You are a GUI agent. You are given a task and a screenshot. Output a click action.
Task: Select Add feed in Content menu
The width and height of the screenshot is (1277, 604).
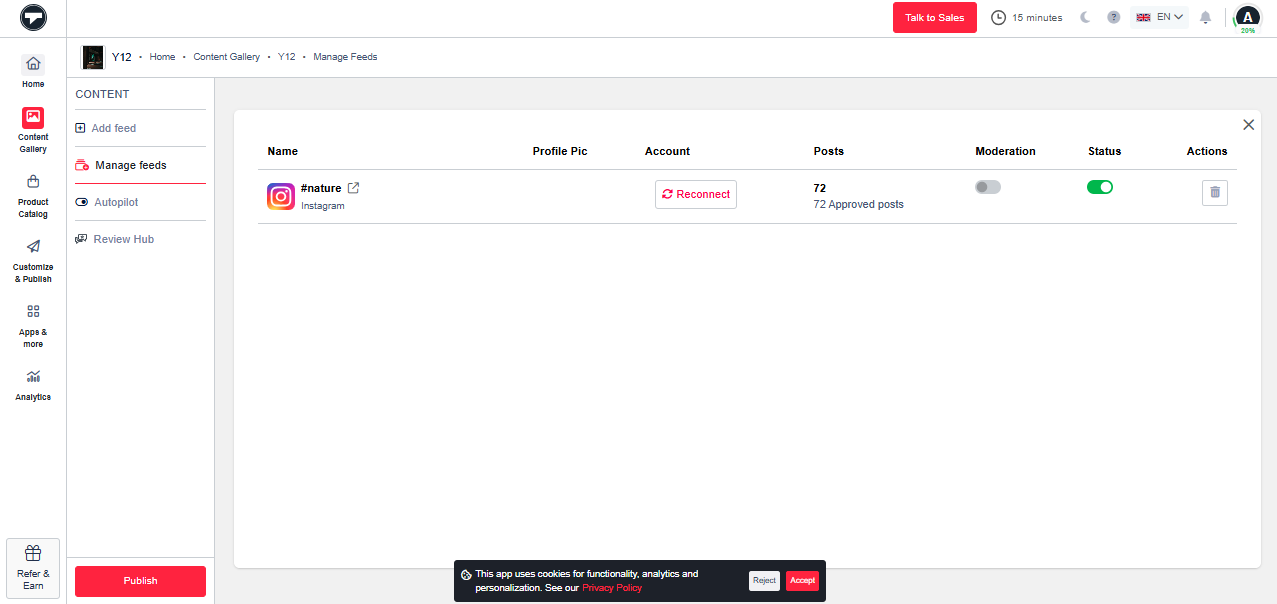coord(113,128)
